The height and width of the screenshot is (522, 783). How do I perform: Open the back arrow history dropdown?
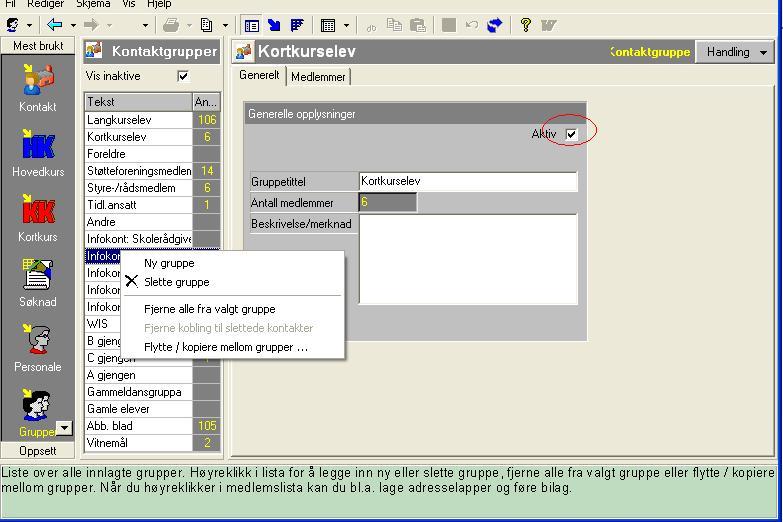73,25
